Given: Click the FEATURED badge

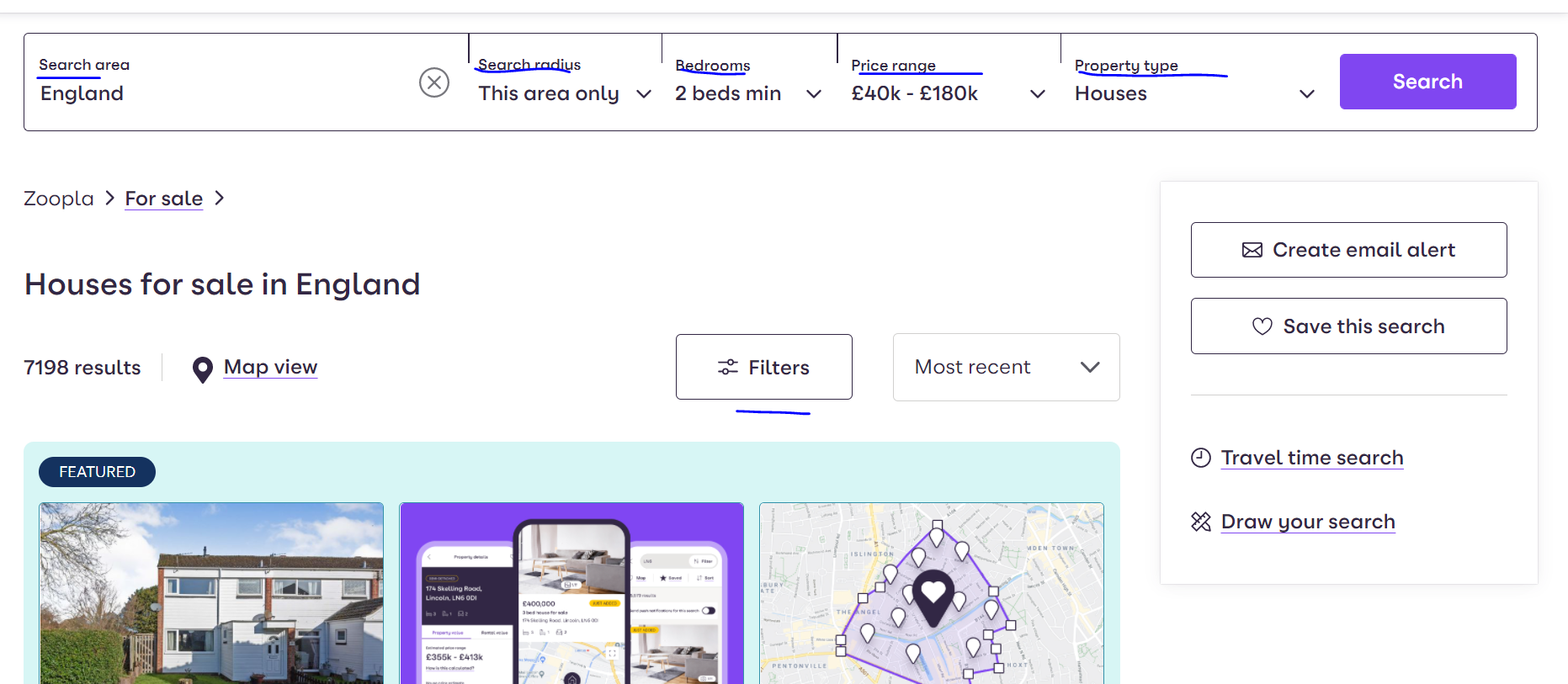Looking at the screenshot, I should tap(97, 472).
